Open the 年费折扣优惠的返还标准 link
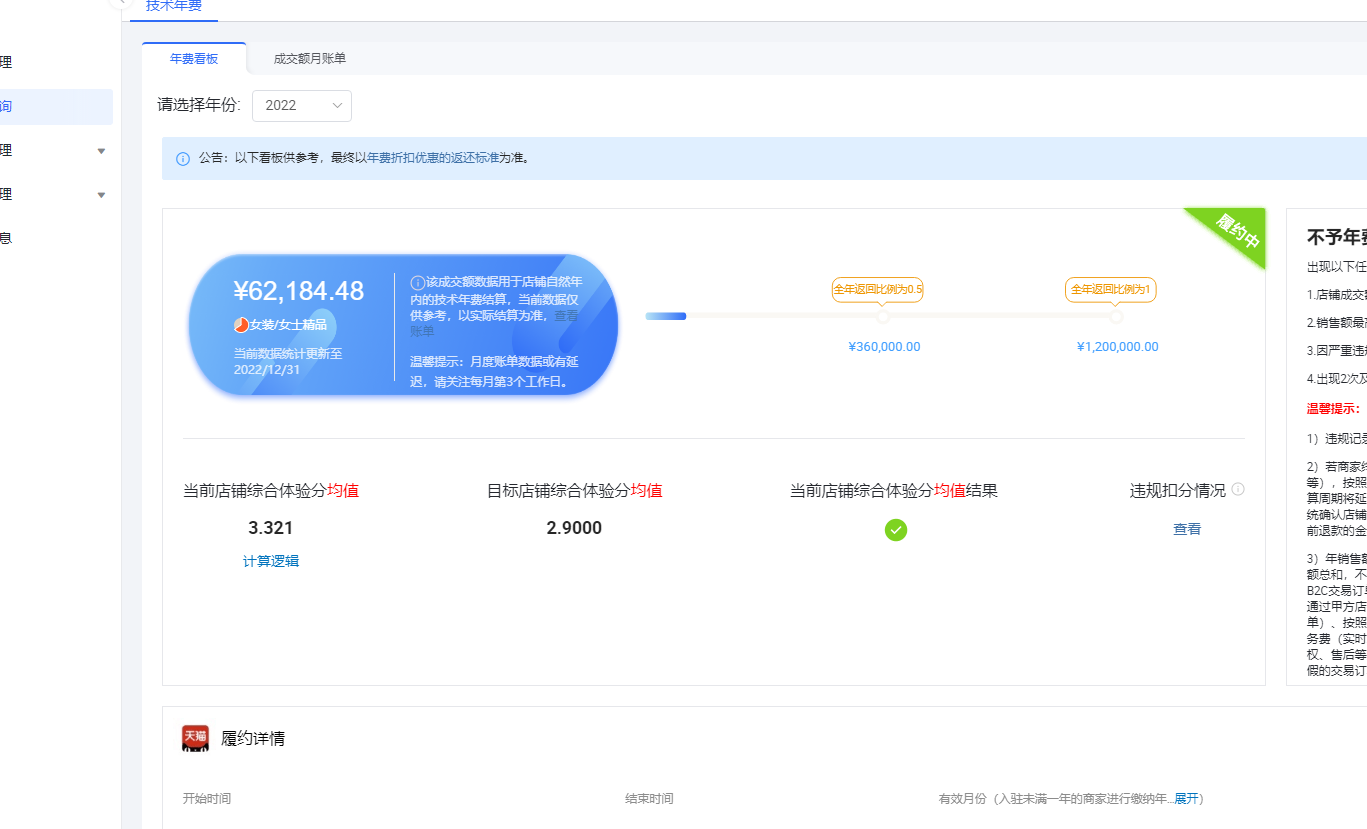 [x=432, y=158]
